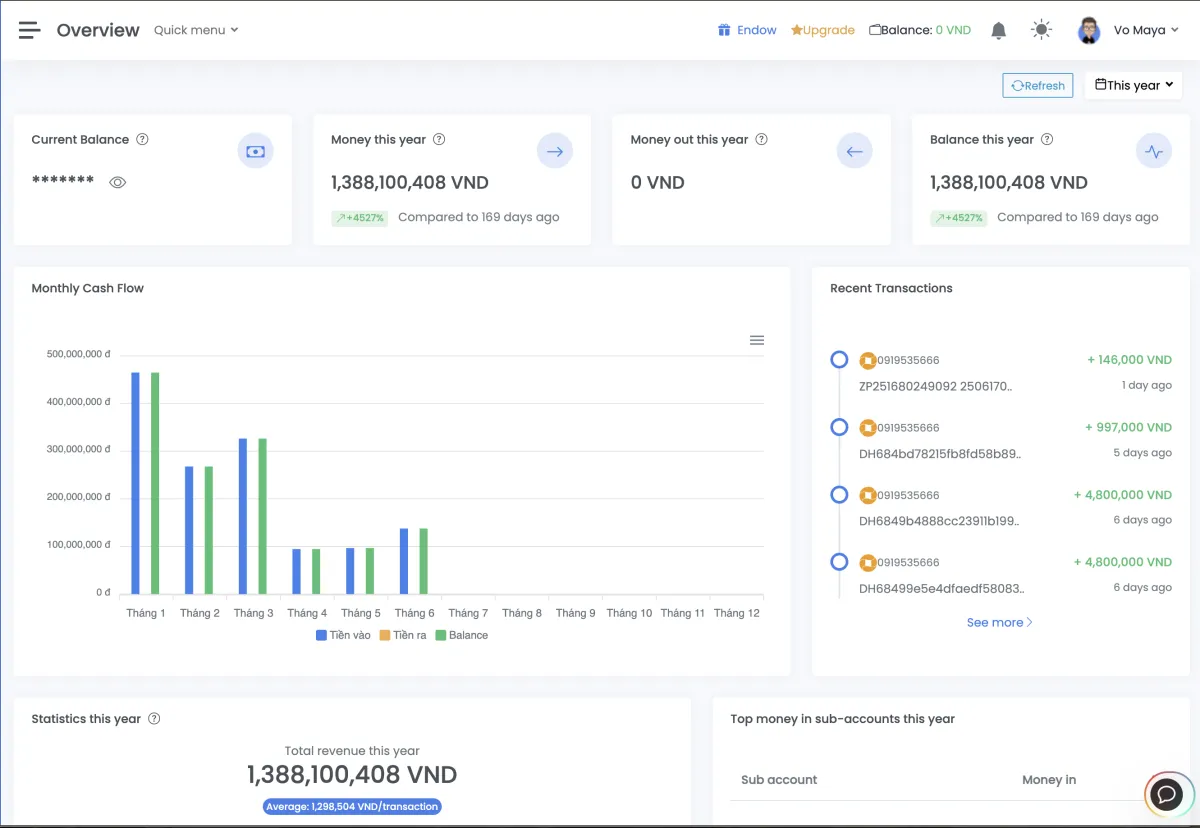Image resolution: width=1200 pixels, height=828 pixels.
Task: Click the Upgrade star menu item
Action: (x=822, y=30)
